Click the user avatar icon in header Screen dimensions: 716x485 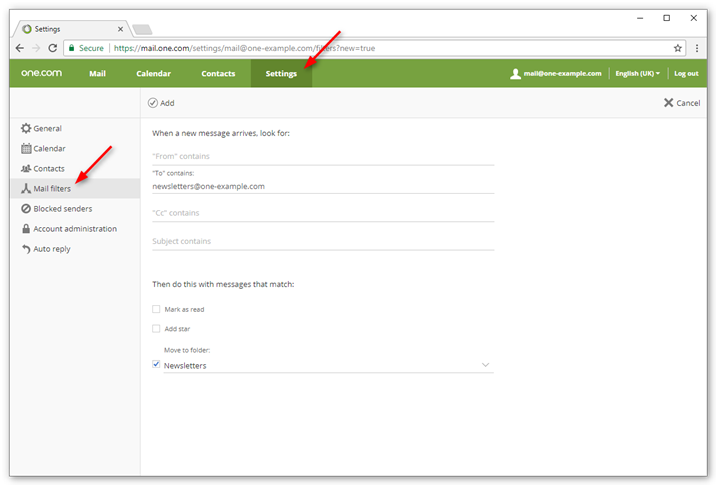[515, 74]
